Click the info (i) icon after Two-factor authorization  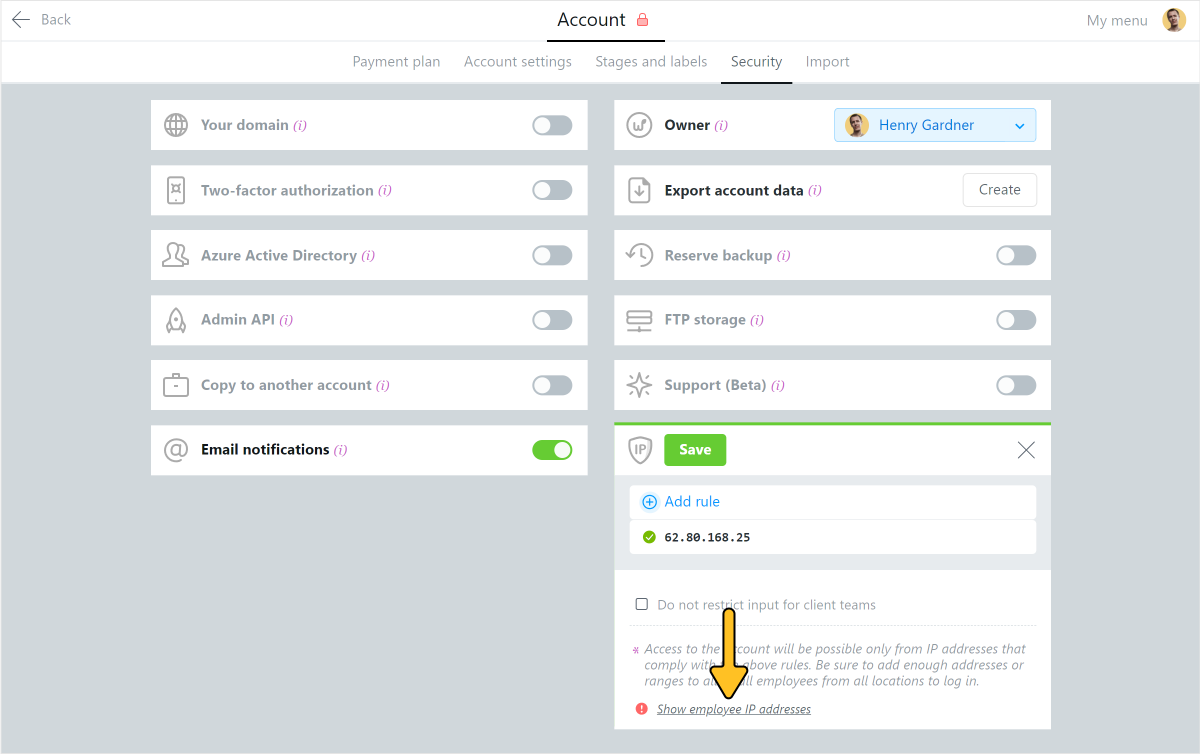point(385,191)
